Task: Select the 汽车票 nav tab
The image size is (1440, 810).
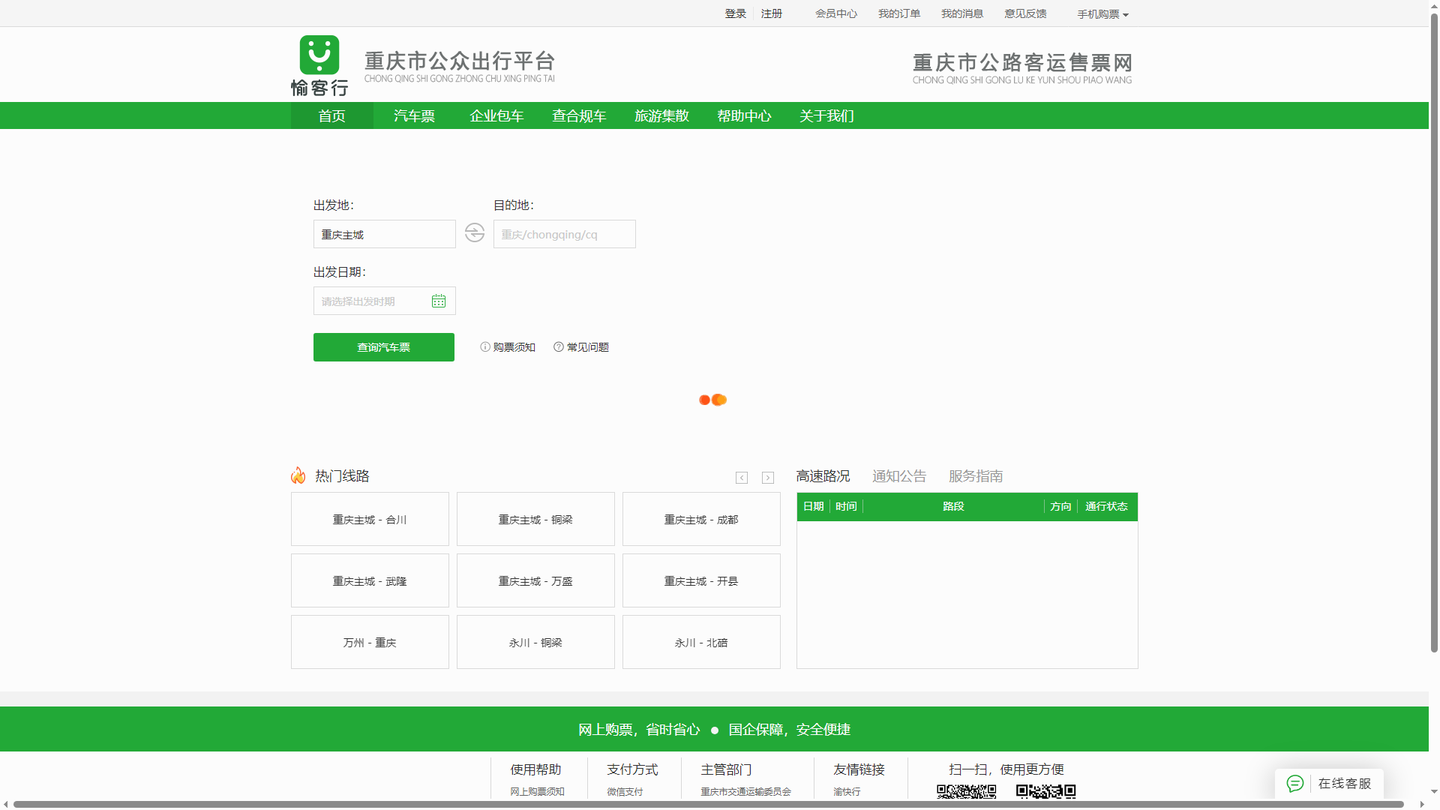Action: (414, 116)
